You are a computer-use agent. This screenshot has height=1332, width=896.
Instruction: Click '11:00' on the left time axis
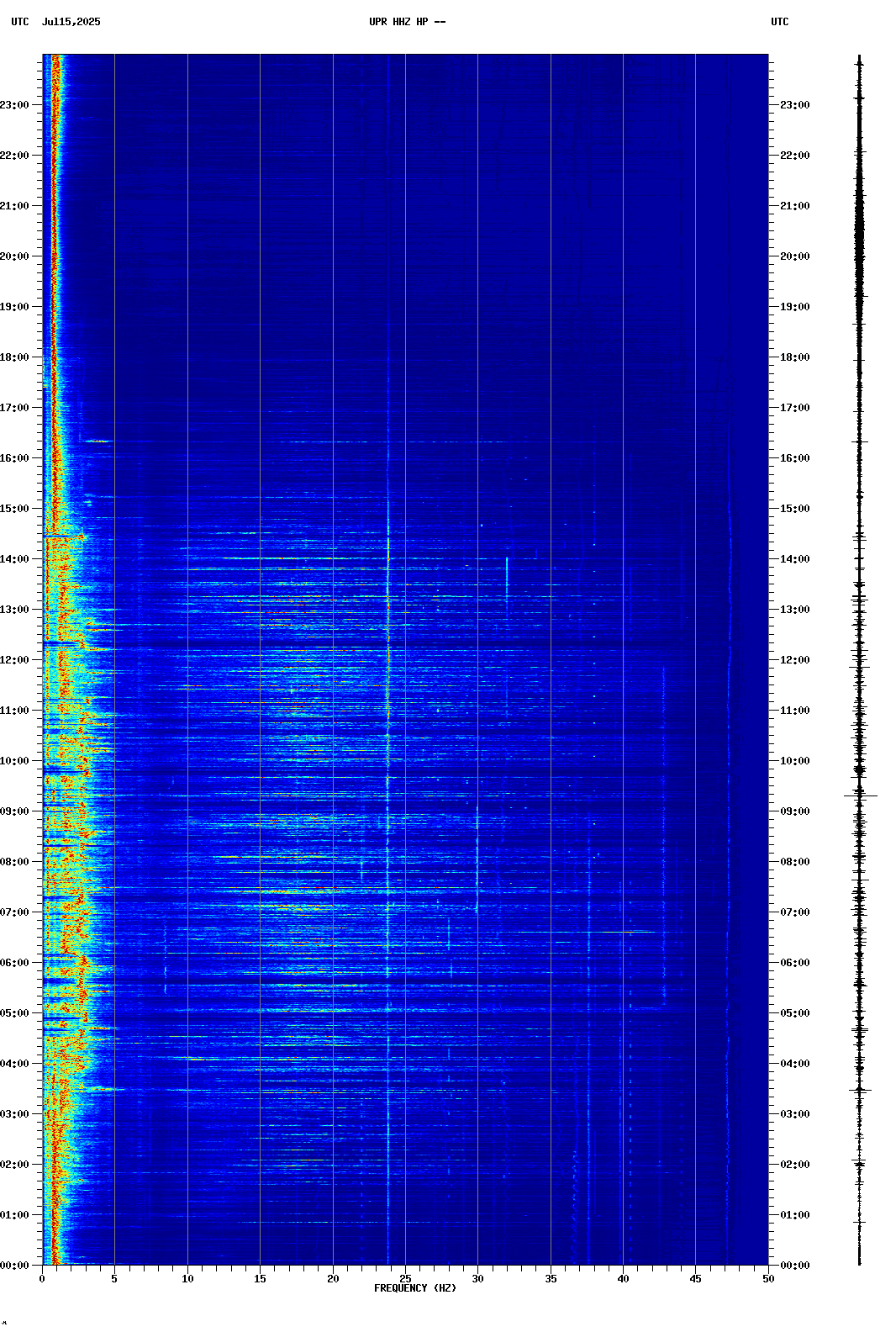[x=14, y=711]
